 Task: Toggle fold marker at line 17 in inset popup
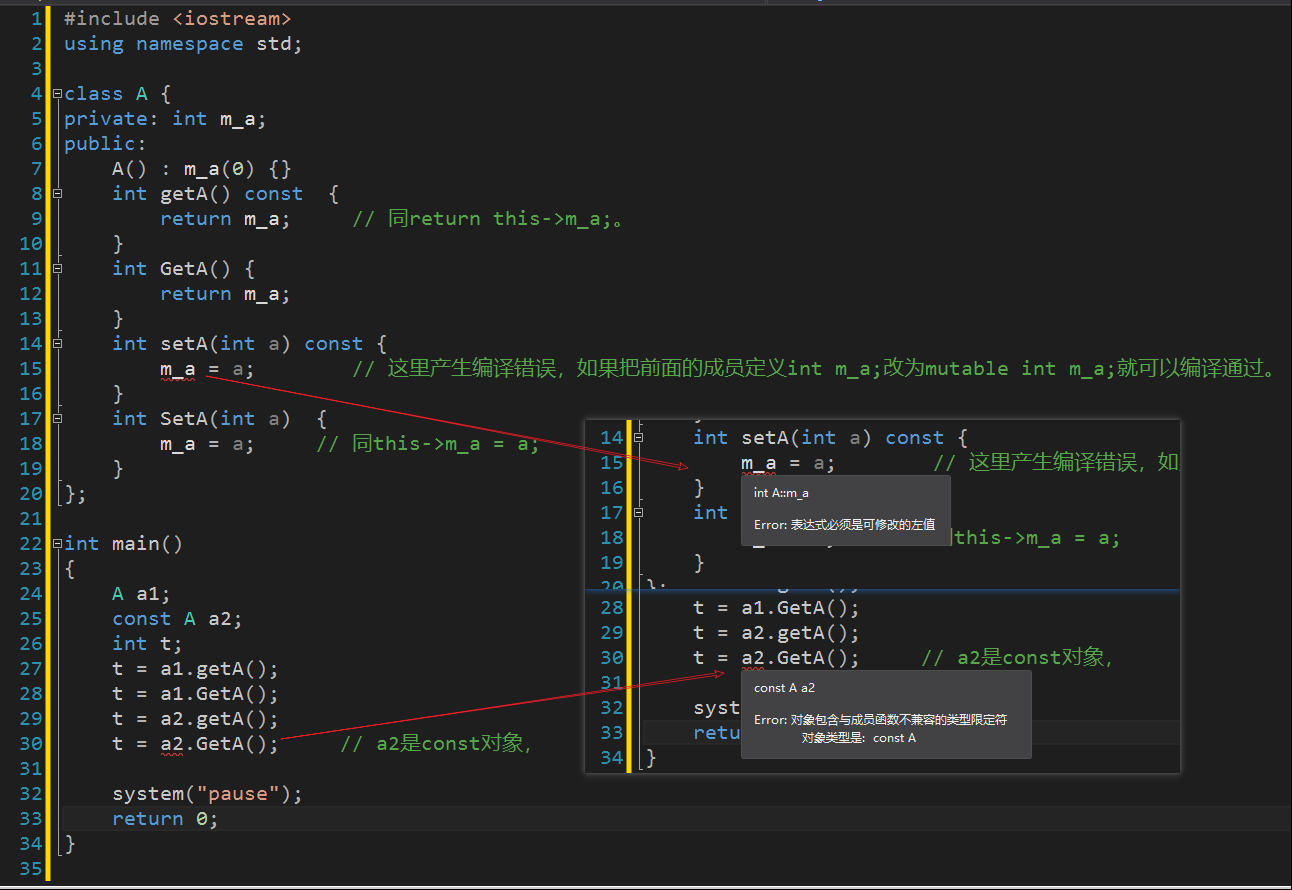639,512
